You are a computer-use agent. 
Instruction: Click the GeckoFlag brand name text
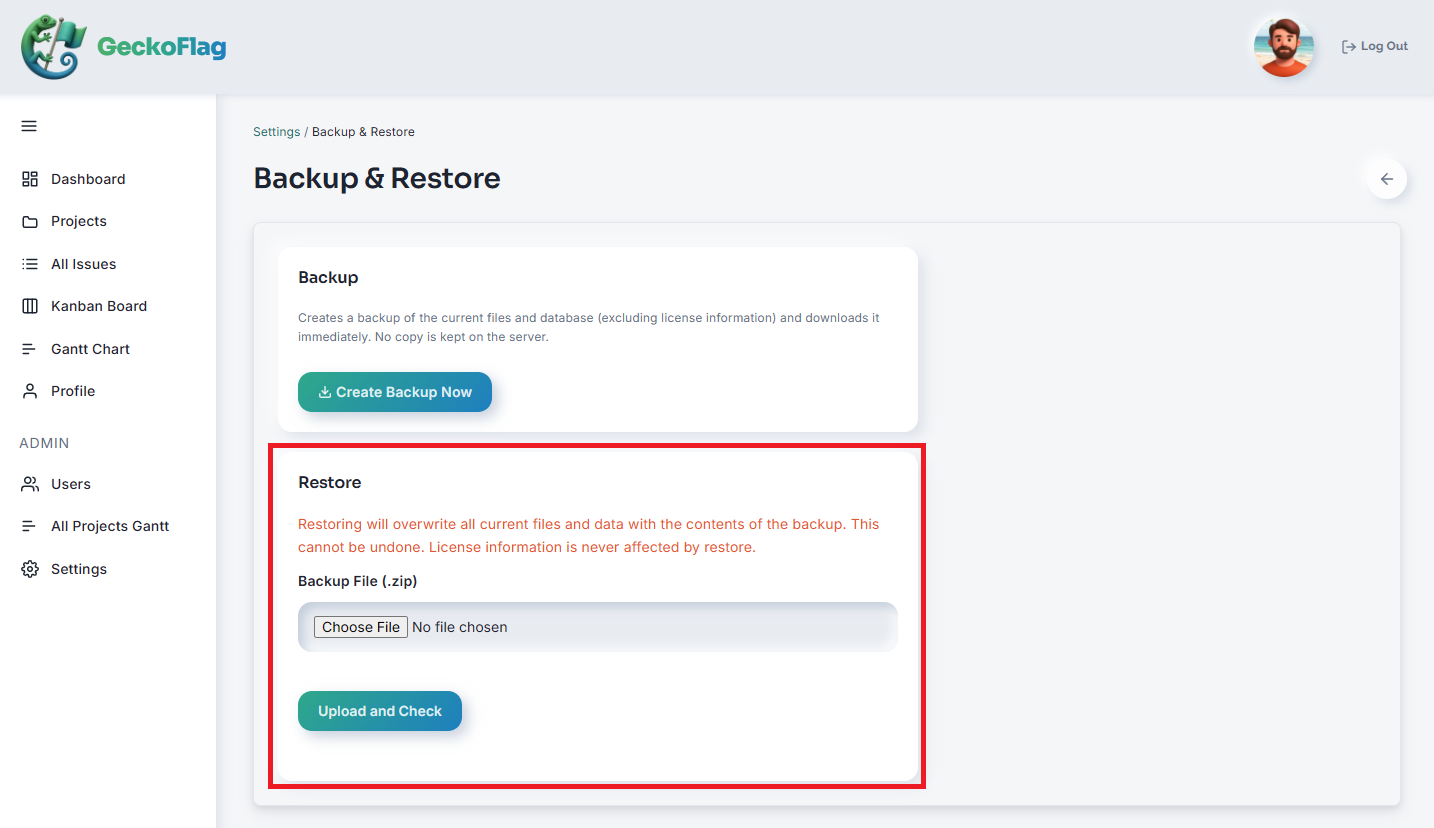click(162, 47)
